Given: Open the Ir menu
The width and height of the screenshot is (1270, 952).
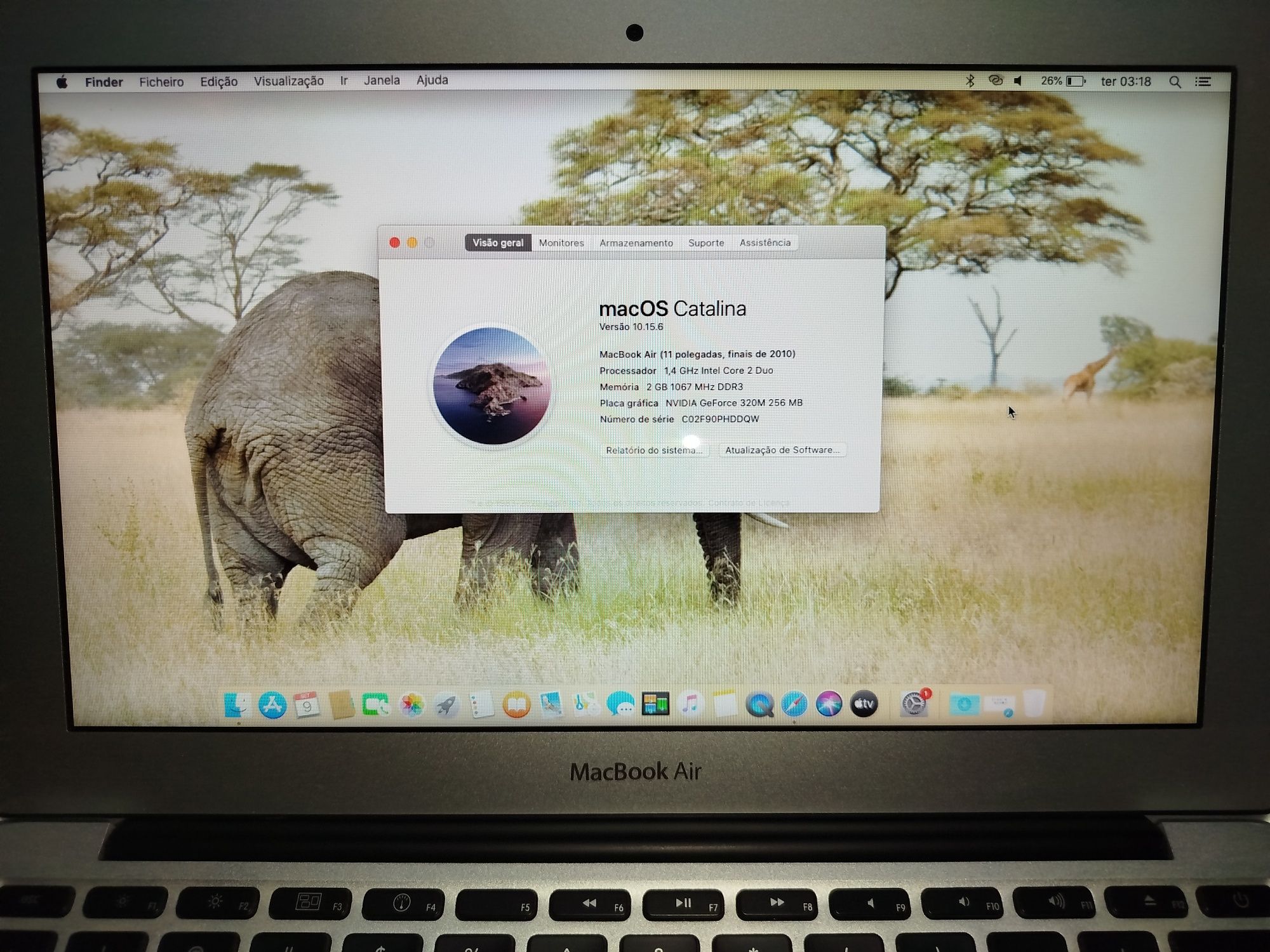Looking at the screenshot, I should tap(344, 81).
